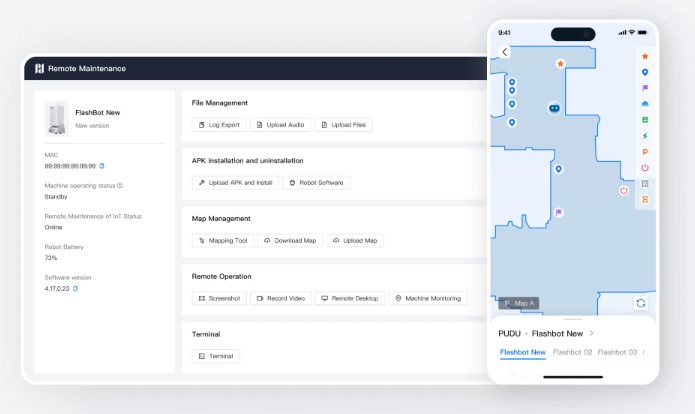This screenshot has height=414, width=695.
Task: Click Upload APK and Install
Action: point(235,183)
